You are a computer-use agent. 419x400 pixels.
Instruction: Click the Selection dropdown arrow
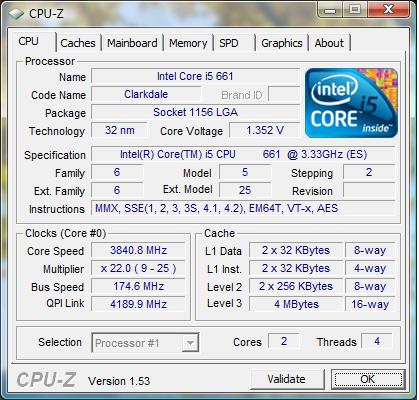tap(190, 343)
